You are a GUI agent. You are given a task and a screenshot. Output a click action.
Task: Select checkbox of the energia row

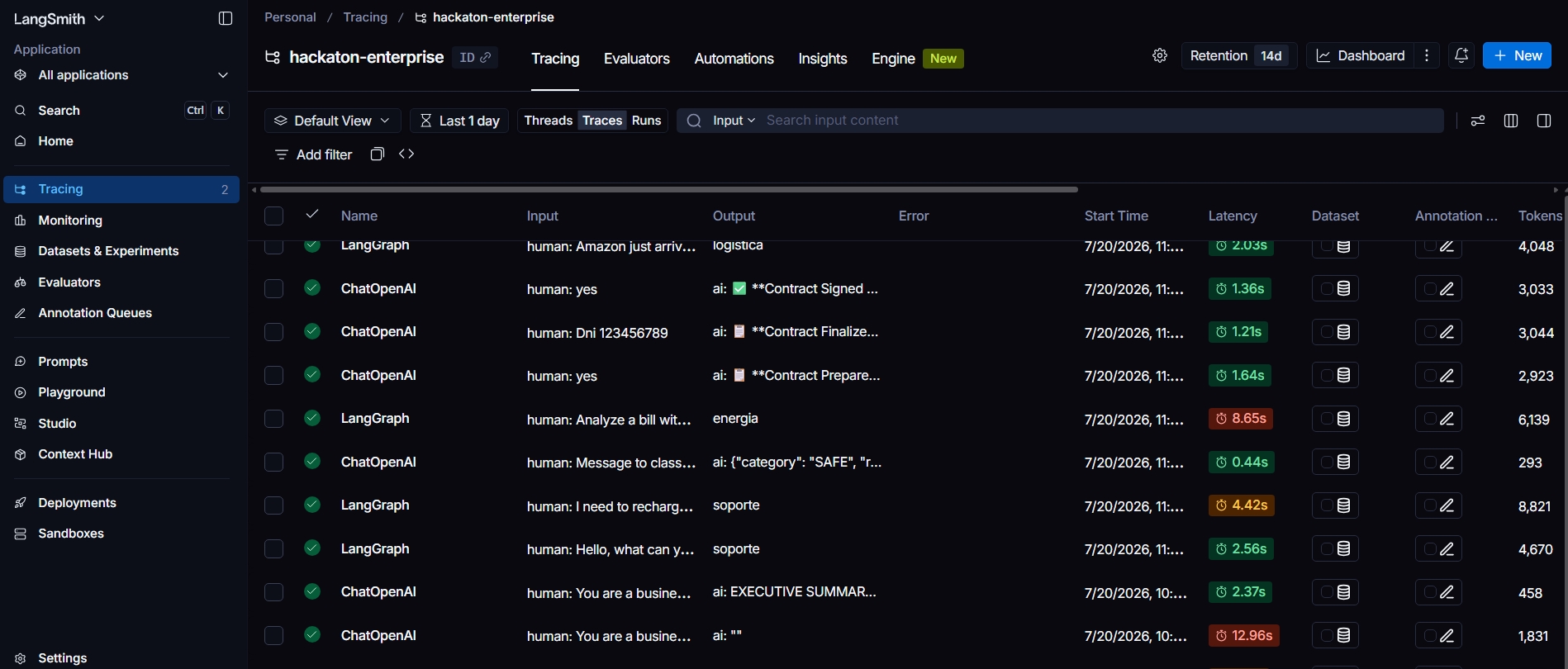coord(273,419)
